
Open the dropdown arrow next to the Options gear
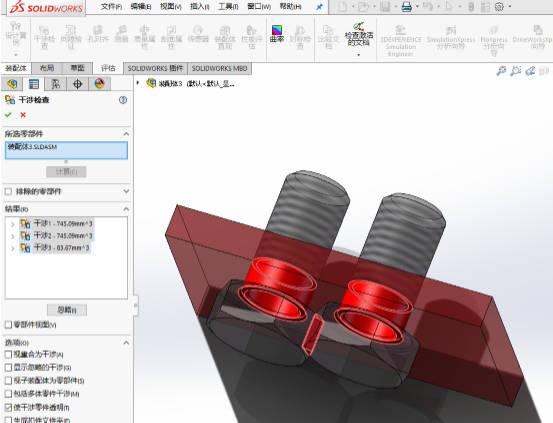(x=510, y=7)
